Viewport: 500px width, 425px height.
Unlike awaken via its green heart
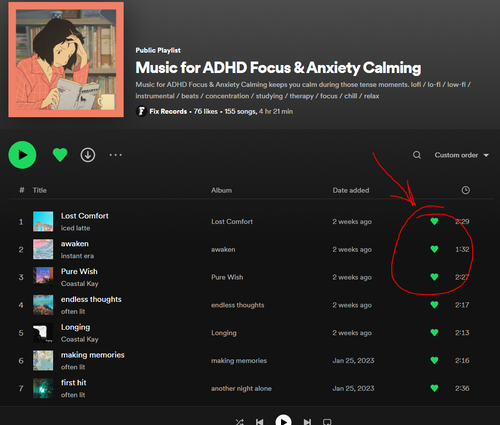click(x=434, y=249)
